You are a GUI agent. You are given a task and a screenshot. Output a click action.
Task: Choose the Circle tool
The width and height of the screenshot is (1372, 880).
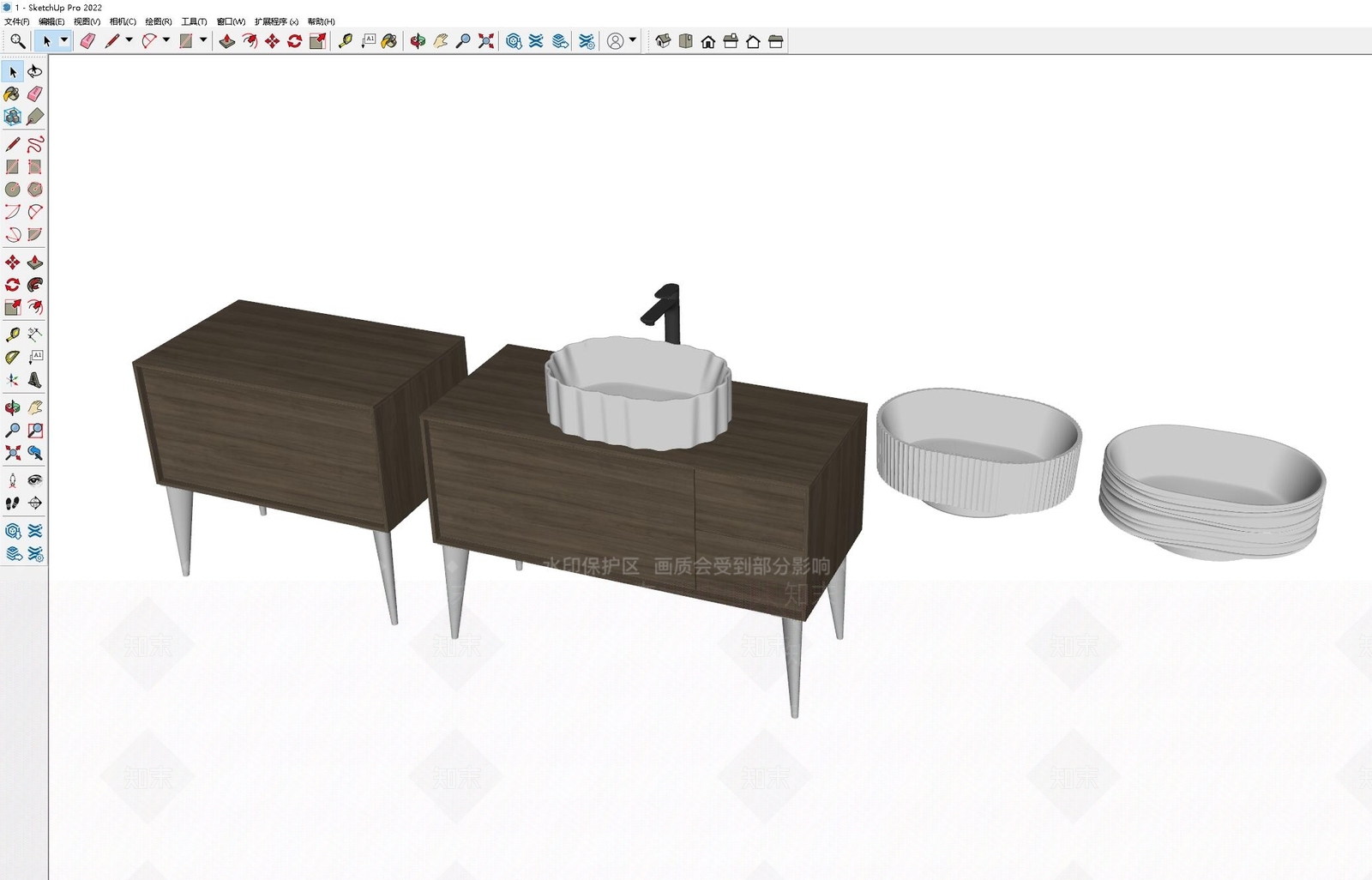click(12, 189)
